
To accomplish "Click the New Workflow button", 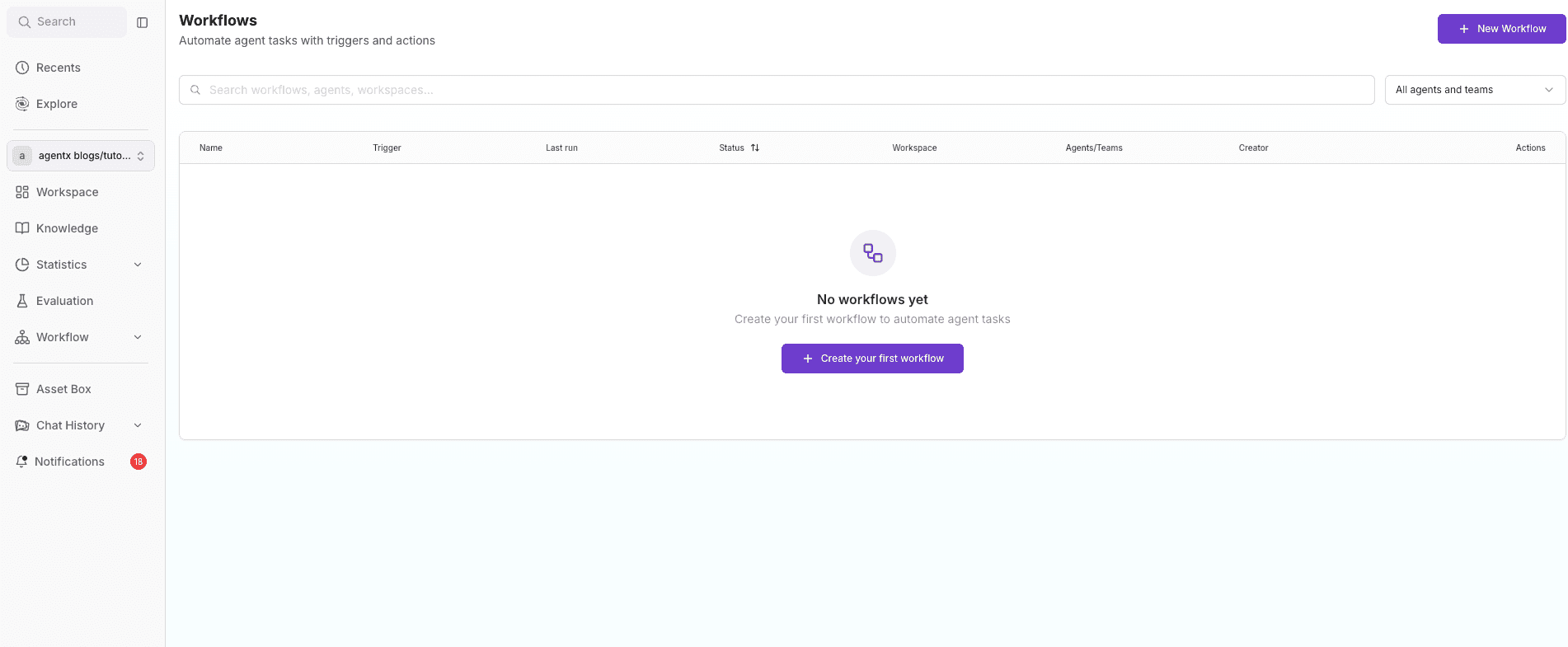I will (x=1501, y=29).
